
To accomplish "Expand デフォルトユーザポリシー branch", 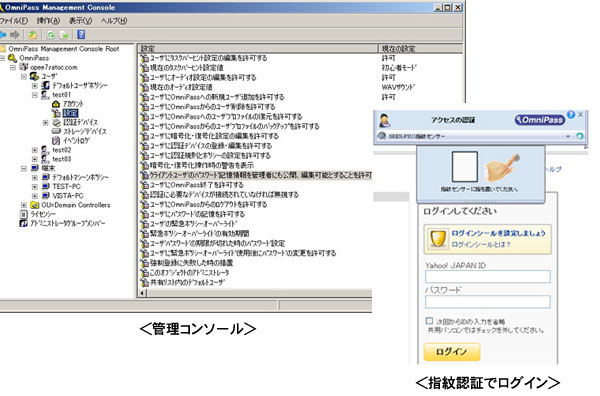I will click(x=35, y=86).
